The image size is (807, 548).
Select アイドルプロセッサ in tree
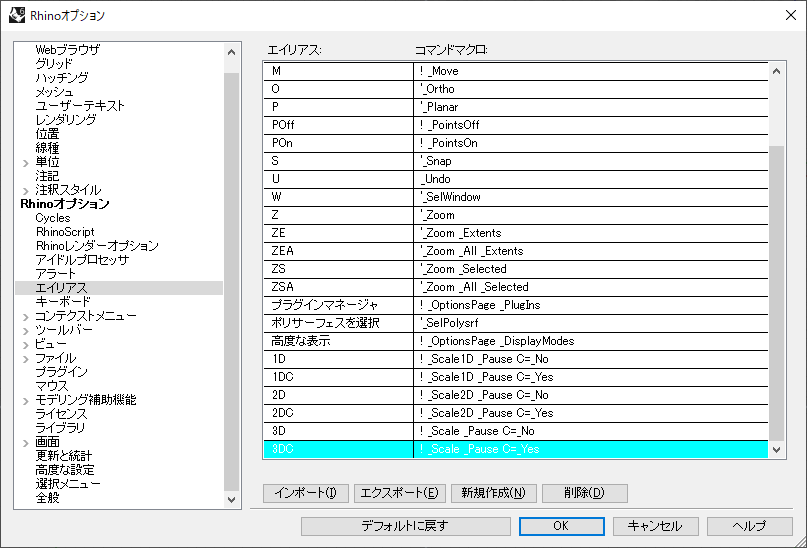(82, 259)
